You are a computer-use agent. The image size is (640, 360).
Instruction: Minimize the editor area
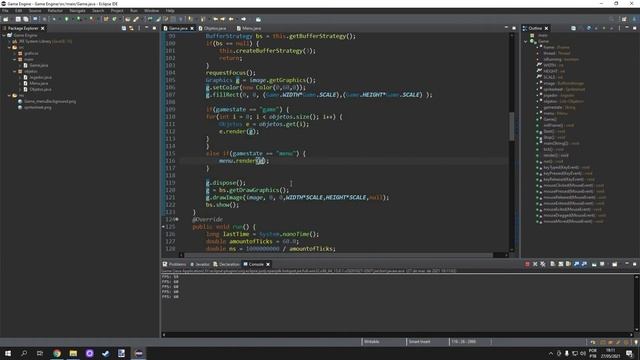click(506, 28)
